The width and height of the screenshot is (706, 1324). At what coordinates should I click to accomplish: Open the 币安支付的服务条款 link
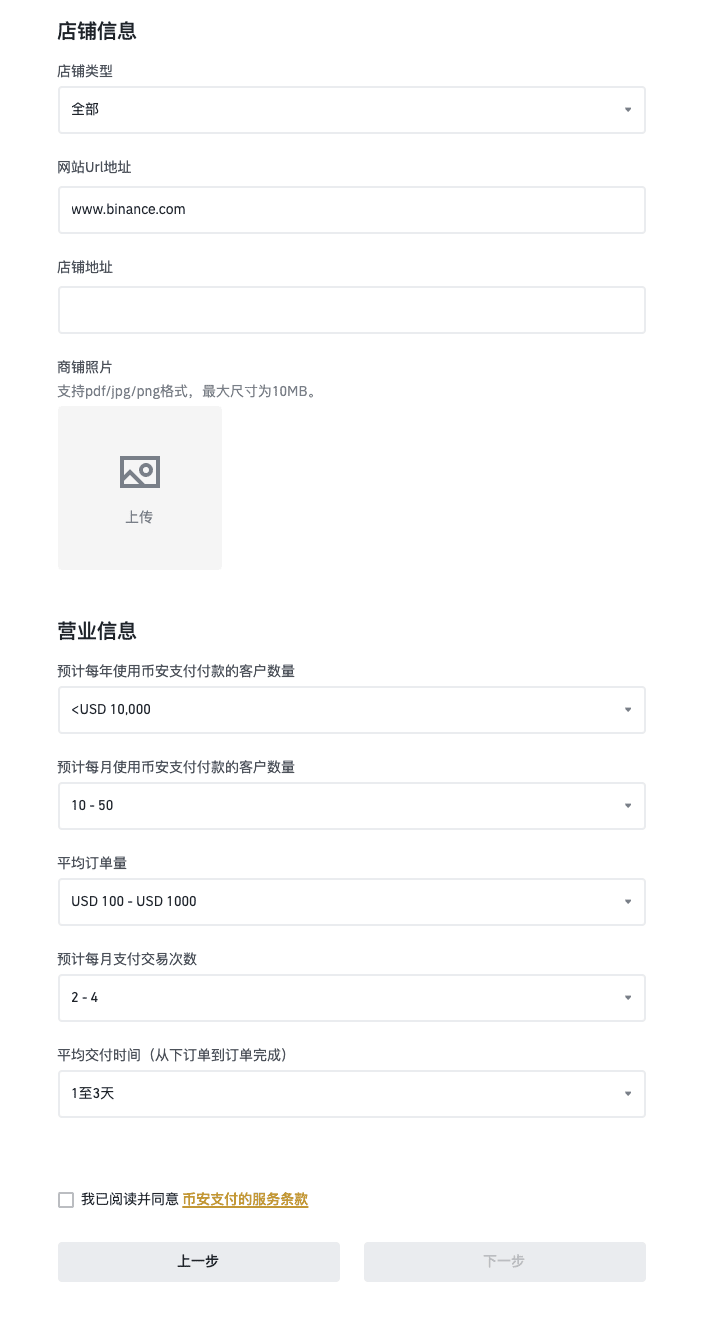point(245,1200)
